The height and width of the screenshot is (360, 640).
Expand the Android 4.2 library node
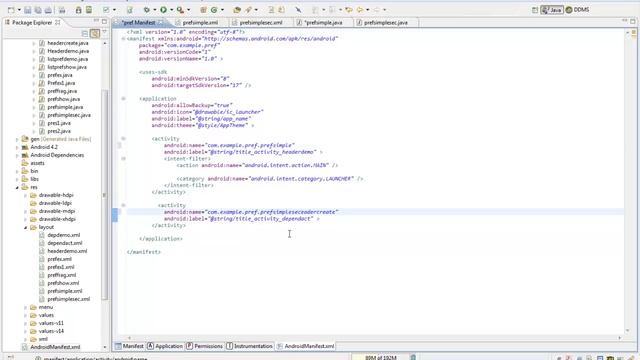click(17, 147)
